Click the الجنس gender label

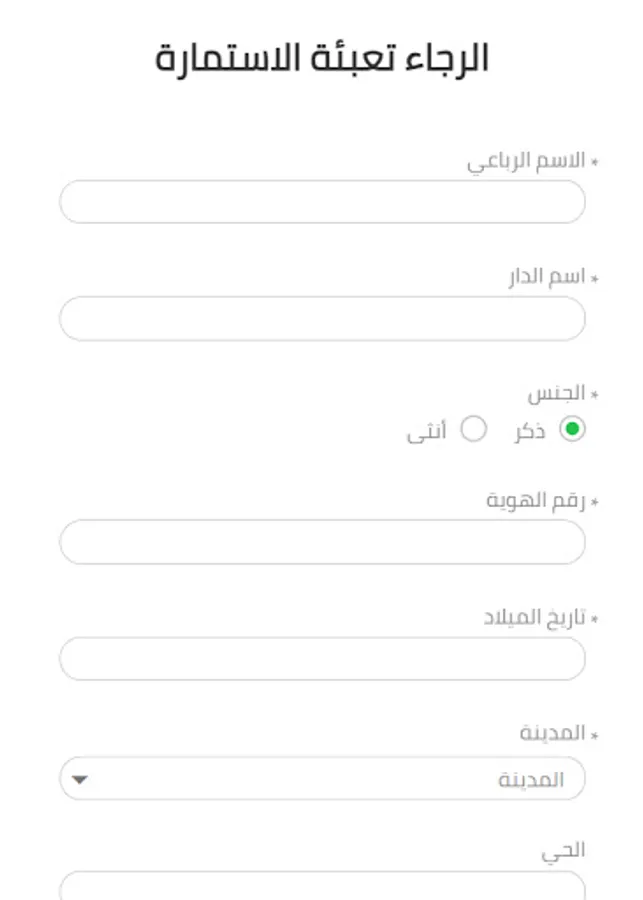(556, 393)
